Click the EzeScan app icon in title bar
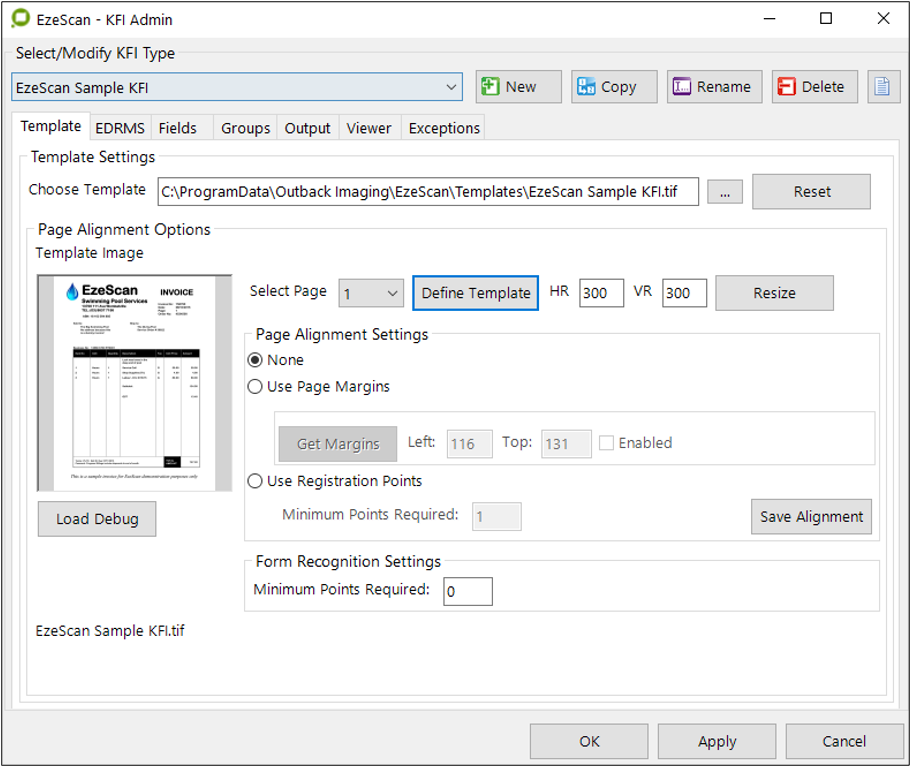Viewport: 910px width, 766px height. click(19, 19)
